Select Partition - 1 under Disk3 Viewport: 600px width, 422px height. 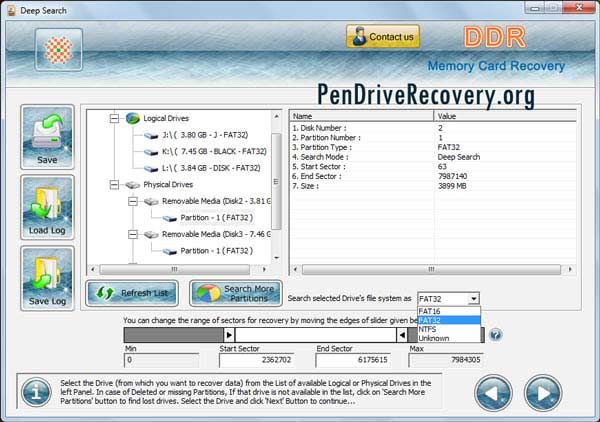(217, 251)
